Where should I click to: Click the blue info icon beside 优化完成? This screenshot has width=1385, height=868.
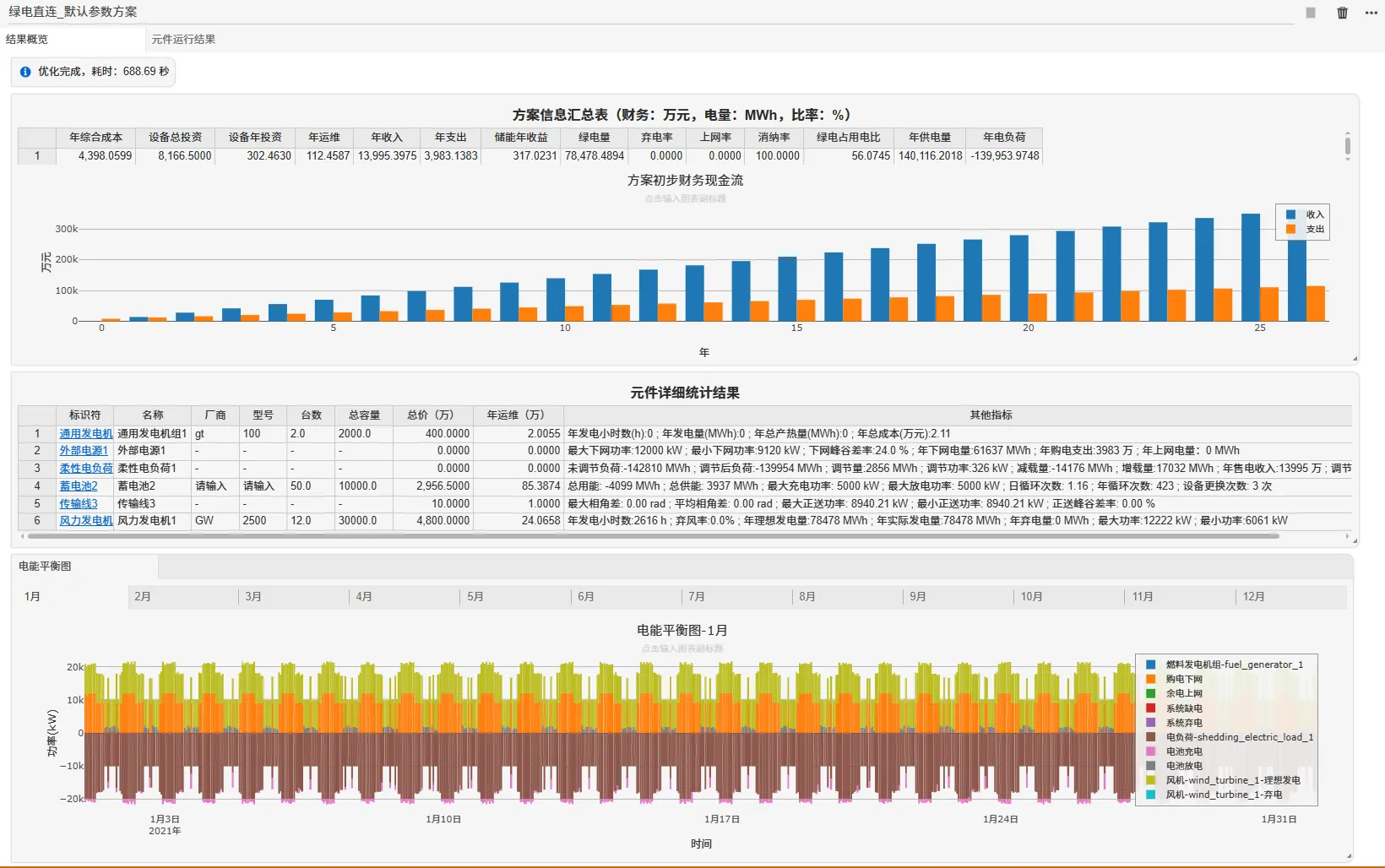[25, 72]
